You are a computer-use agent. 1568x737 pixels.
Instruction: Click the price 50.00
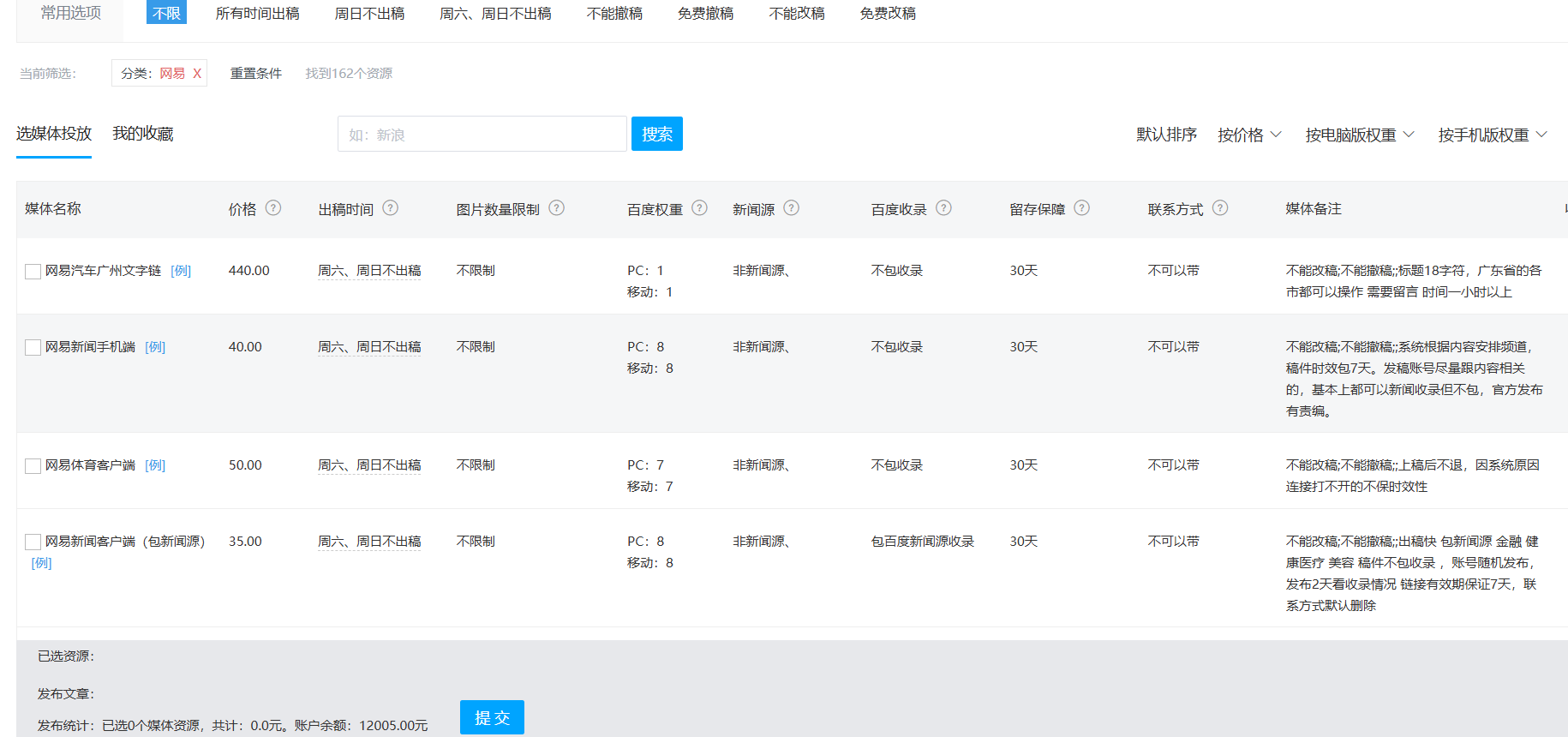245,465
